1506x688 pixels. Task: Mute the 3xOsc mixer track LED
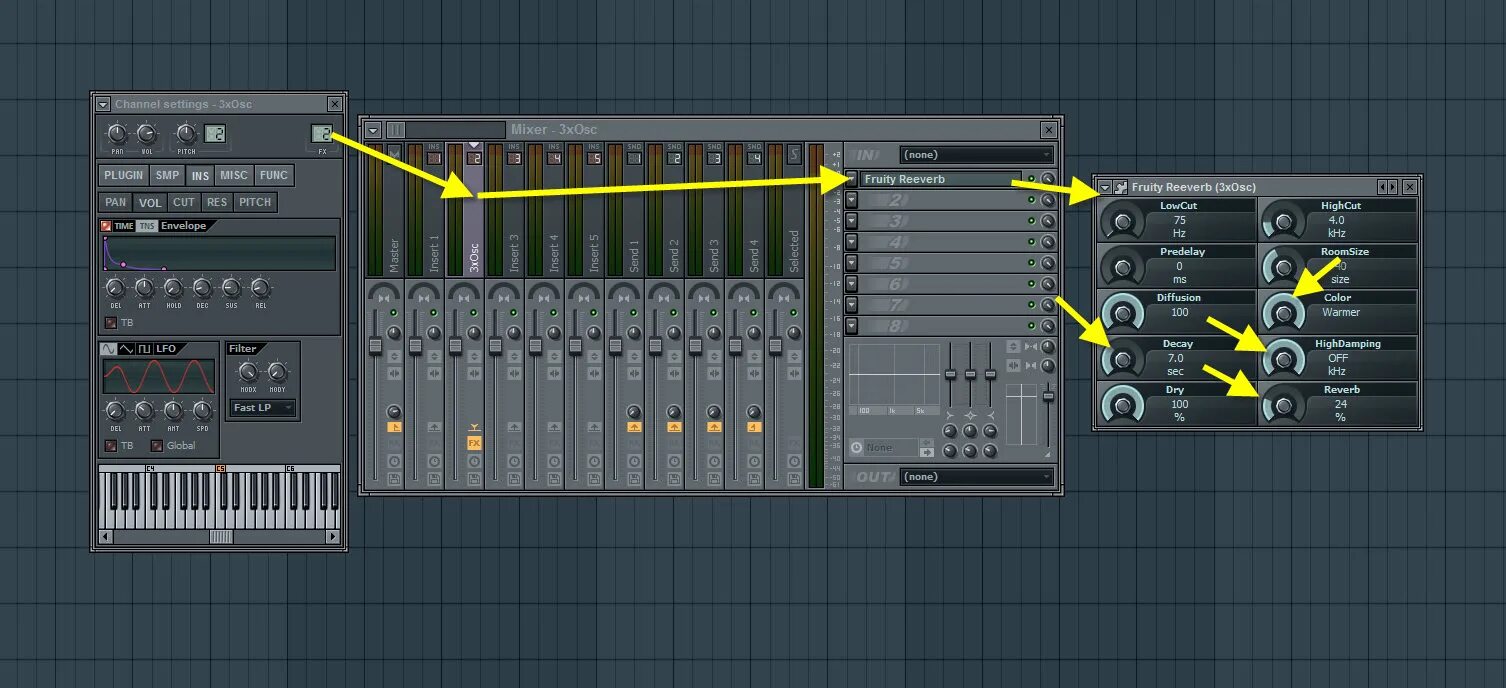pyautogui.click(x=474, y=313)
